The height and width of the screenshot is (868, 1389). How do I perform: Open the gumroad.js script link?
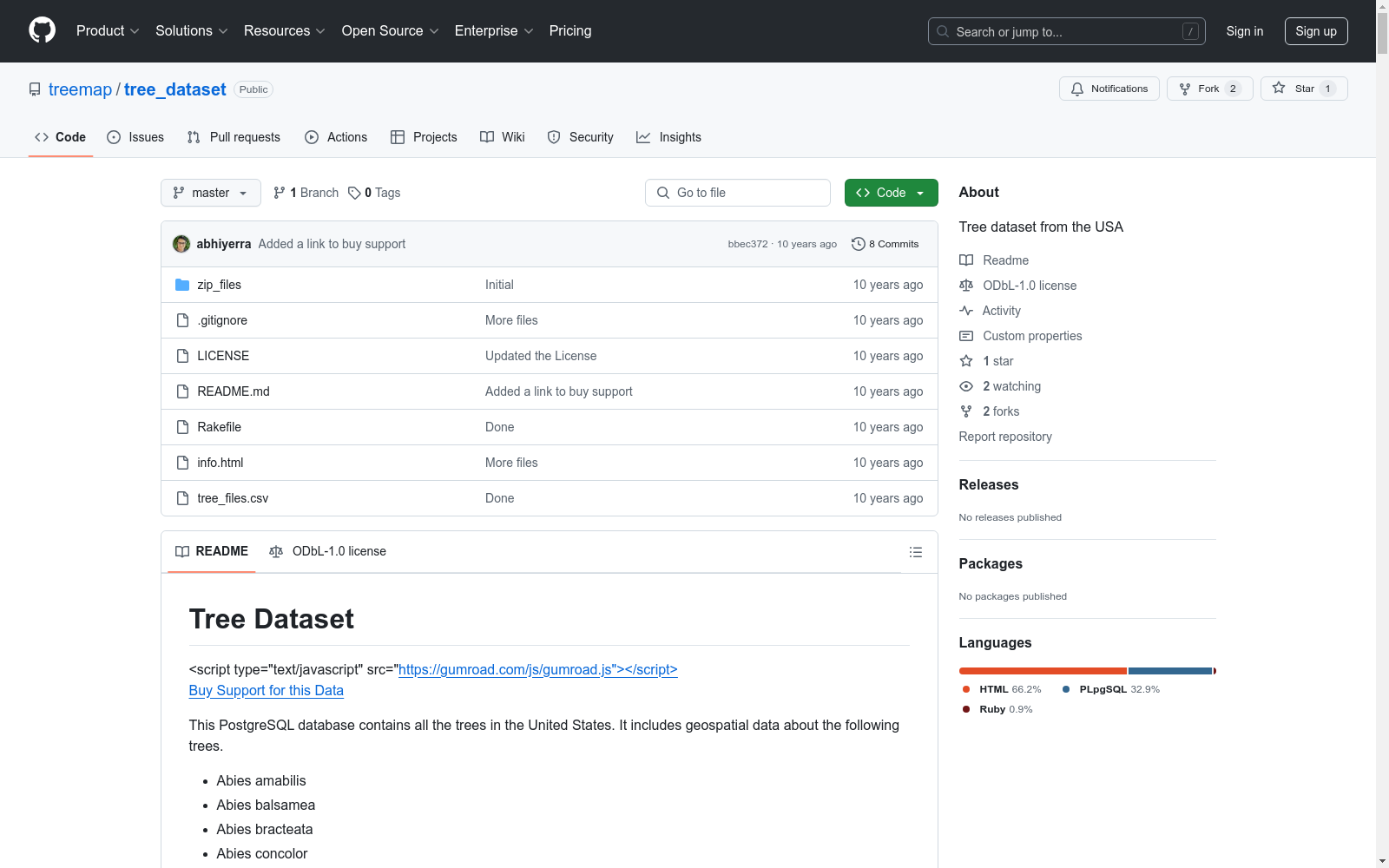(x=538, y=670)
